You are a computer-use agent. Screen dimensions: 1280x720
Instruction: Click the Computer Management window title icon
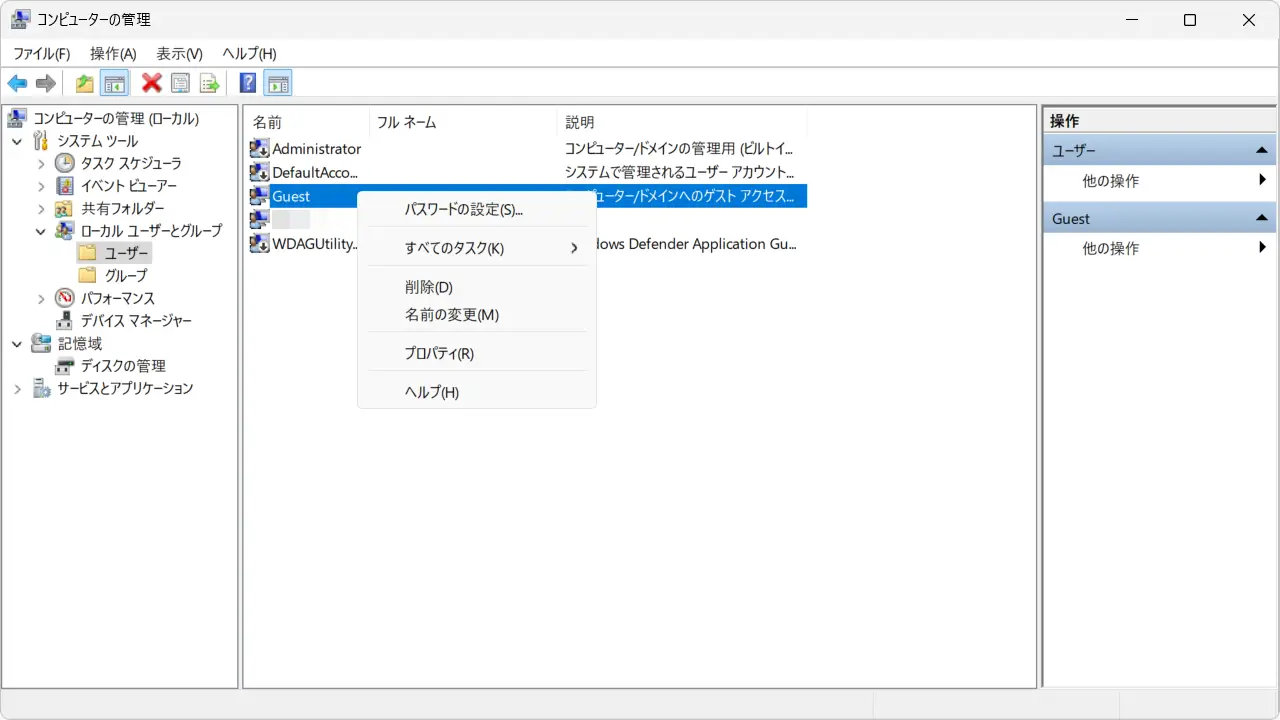20,20
